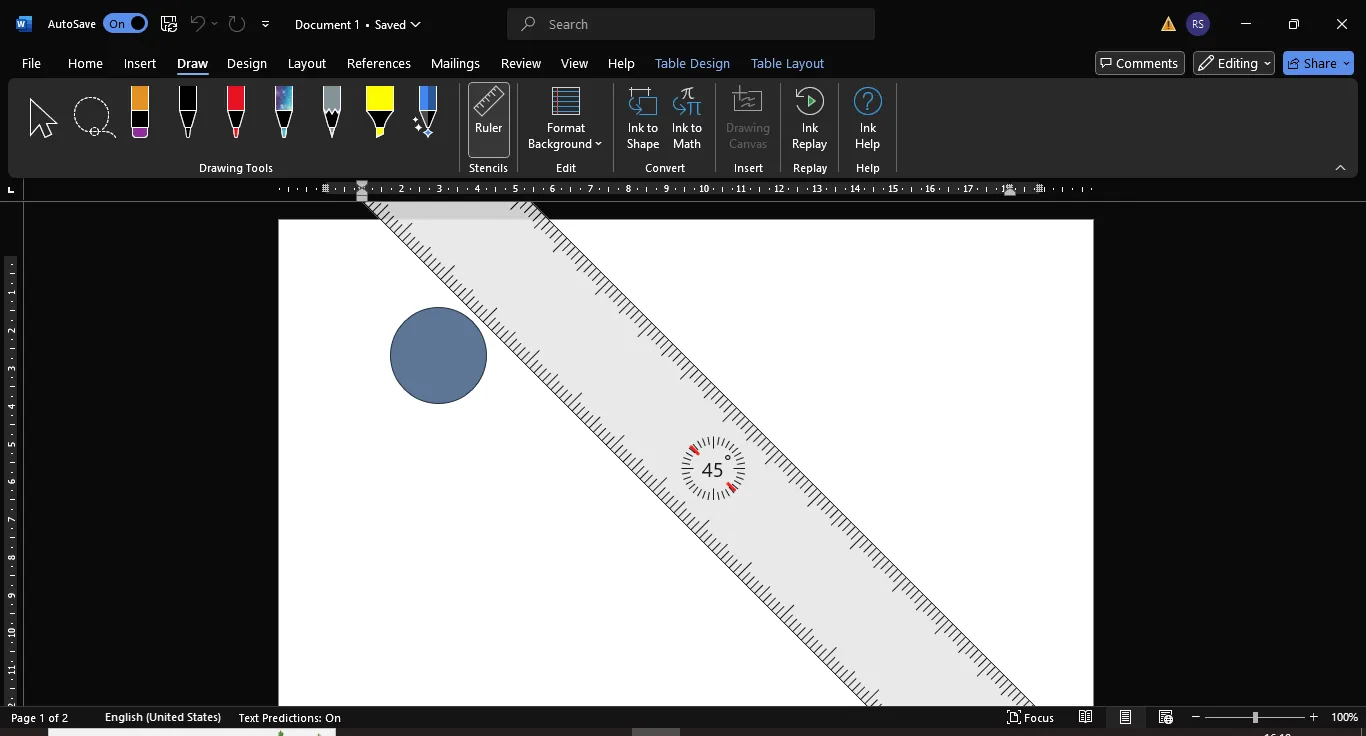Screen dimensions: 1366x736
Task: Click Ink to Math
Action: (687, 120)
